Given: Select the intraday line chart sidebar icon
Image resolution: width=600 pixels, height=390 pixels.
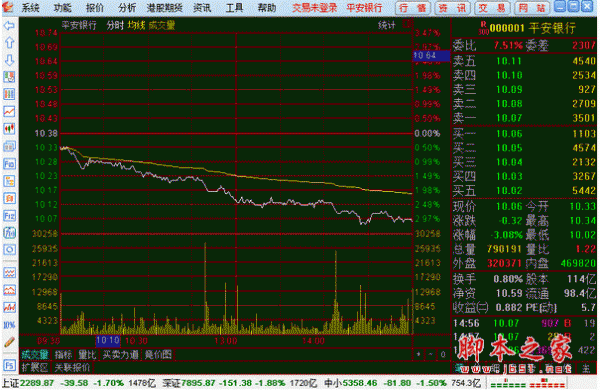Looking at the screenshot, I should [x=9, y=111].
